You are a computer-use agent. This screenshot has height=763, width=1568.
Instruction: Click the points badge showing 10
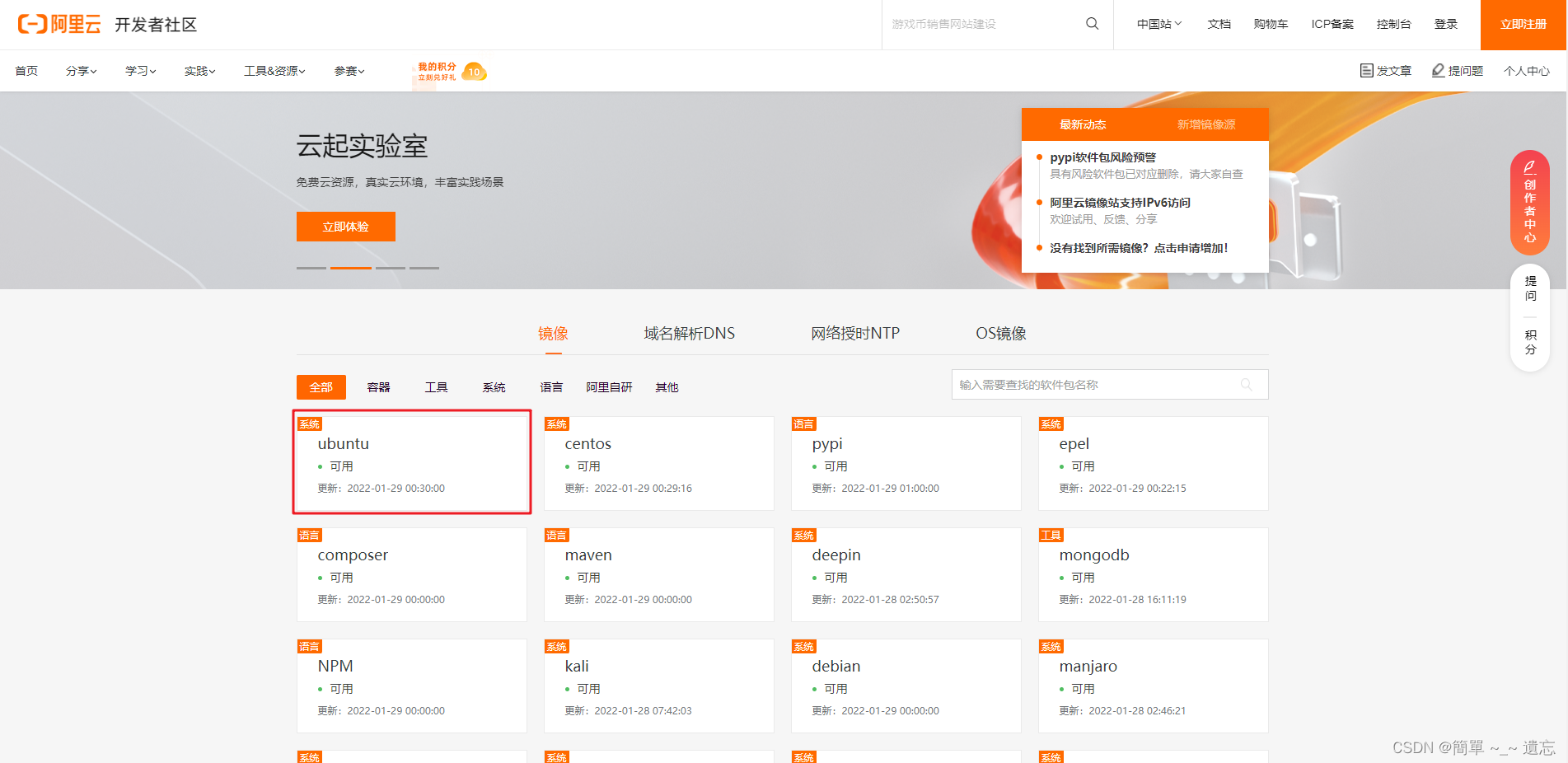point(475,73)
